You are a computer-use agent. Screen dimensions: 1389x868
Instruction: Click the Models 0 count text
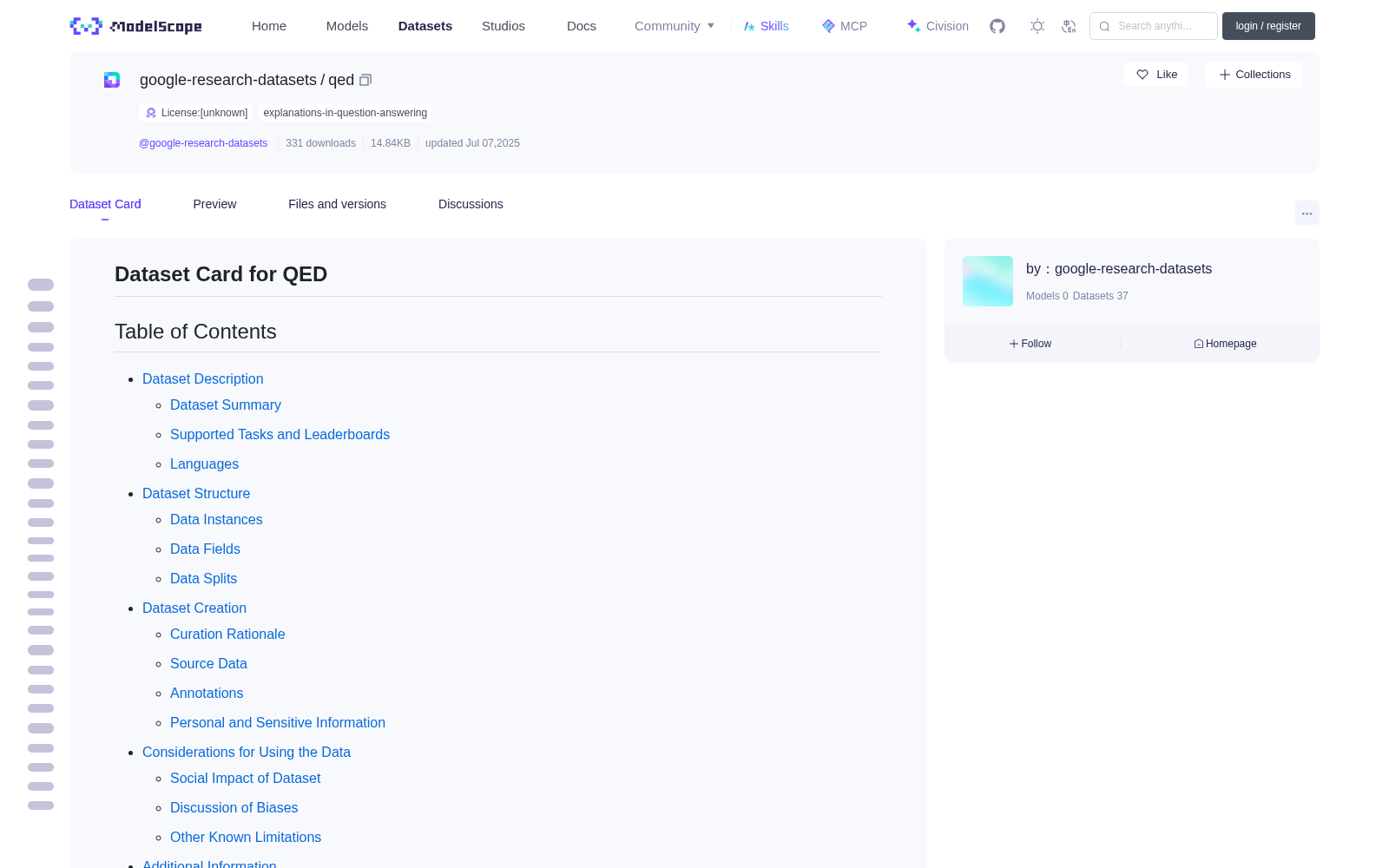pos(1047,296)
